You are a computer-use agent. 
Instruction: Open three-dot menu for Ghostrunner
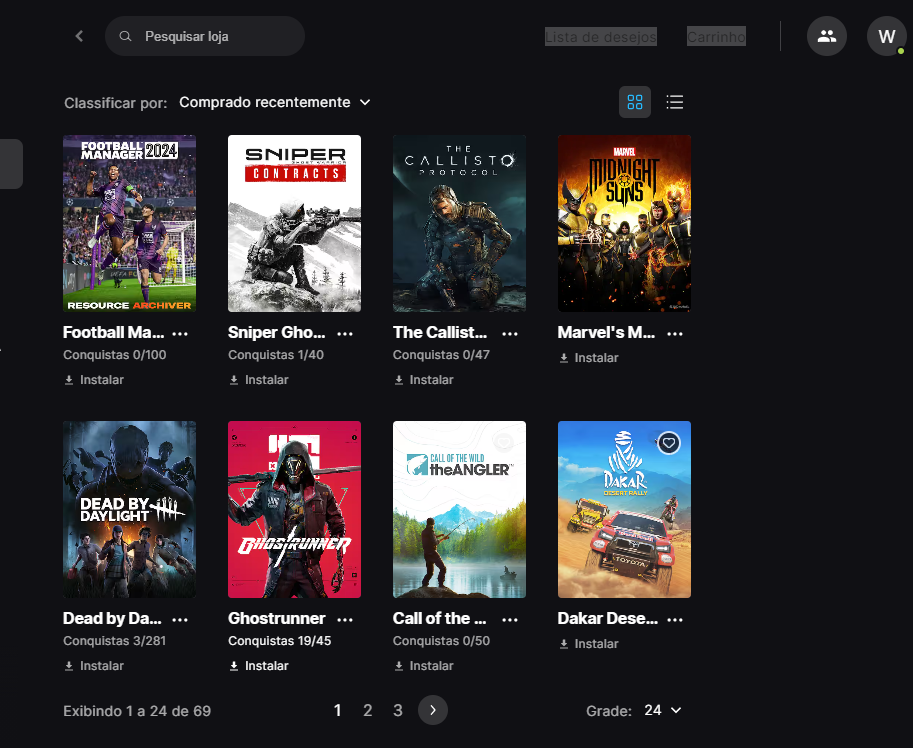(345, 619)
